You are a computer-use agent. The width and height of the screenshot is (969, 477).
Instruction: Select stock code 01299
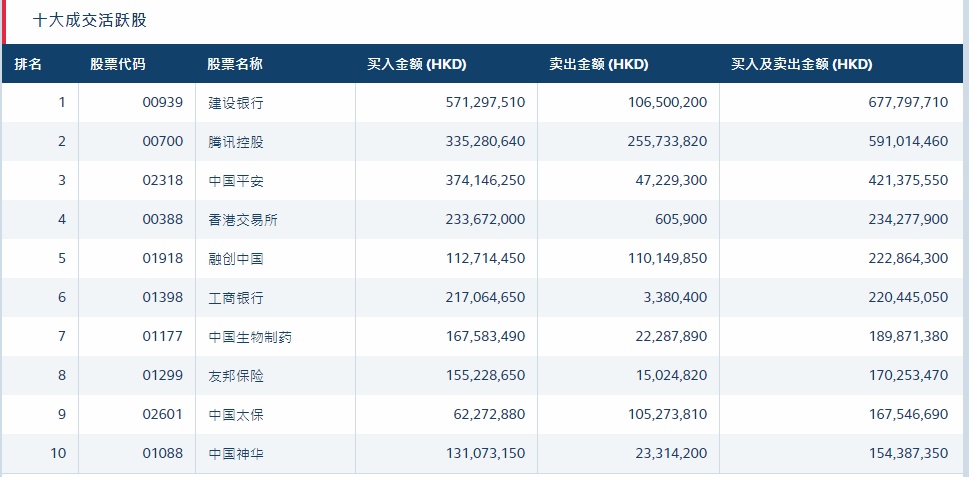pos(163,375)
